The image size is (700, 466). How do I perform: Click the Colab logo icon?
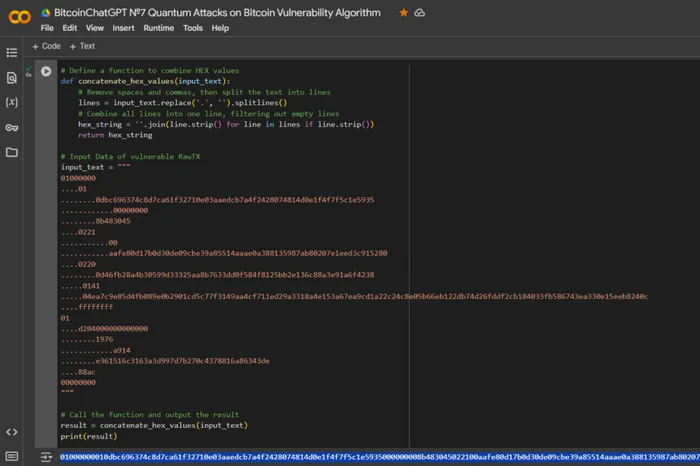pyautogui.click(x=20, y=17)
